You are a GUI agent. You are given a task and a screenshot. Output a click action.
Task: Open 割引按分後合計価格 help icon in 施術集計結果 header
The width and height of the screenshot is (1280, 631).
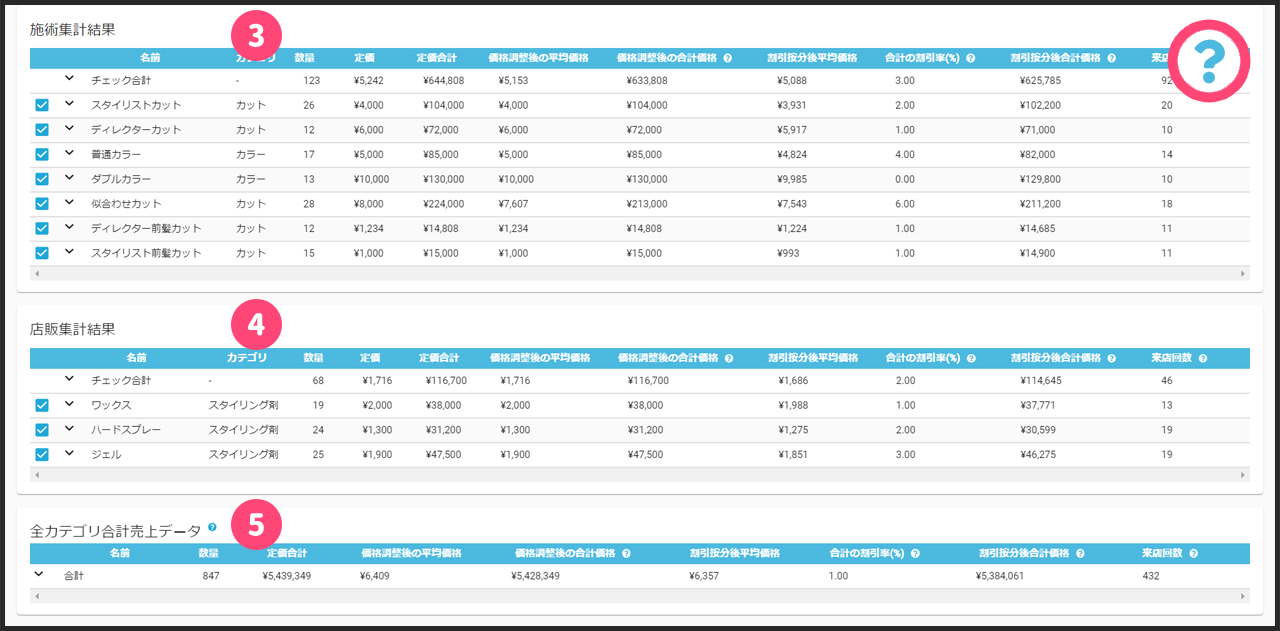click(x=1112, y=58)
